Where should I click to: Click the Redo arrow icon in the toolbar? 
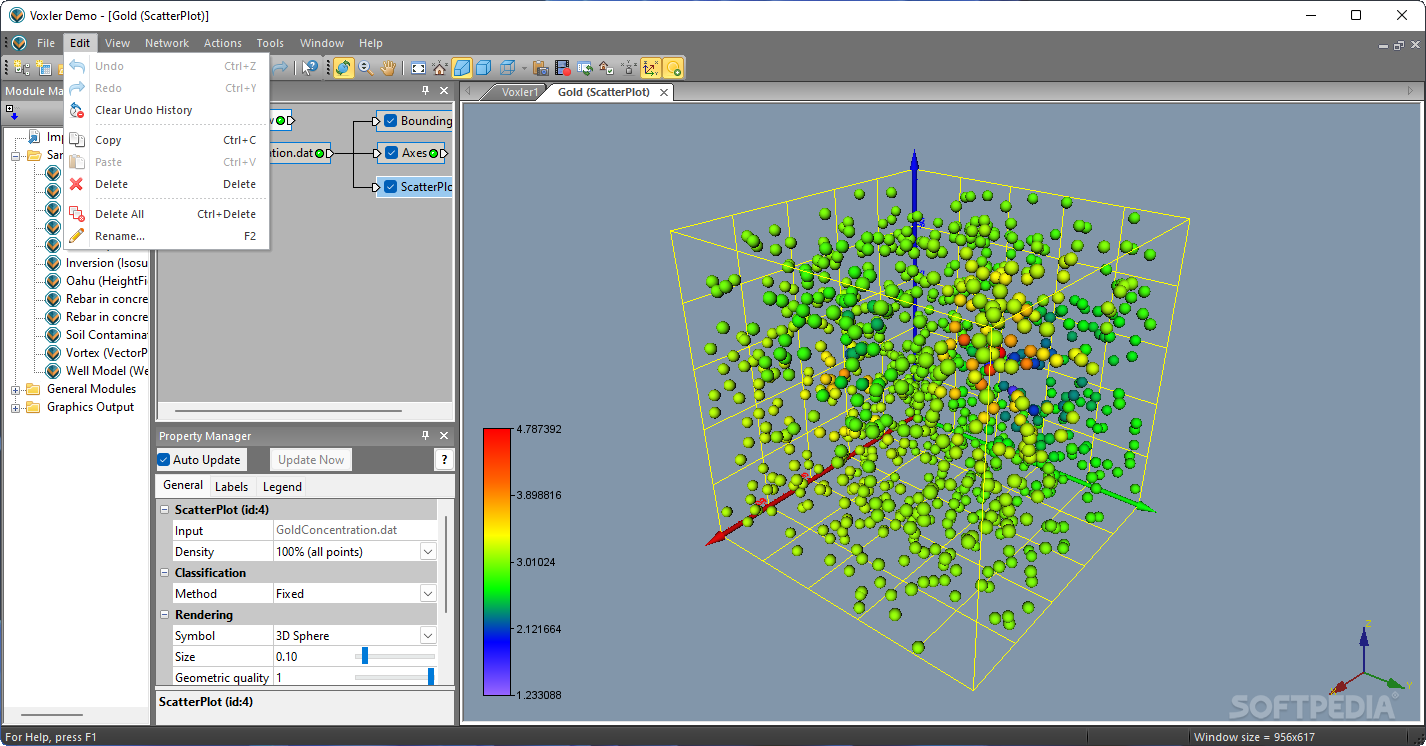pos(281,67)
